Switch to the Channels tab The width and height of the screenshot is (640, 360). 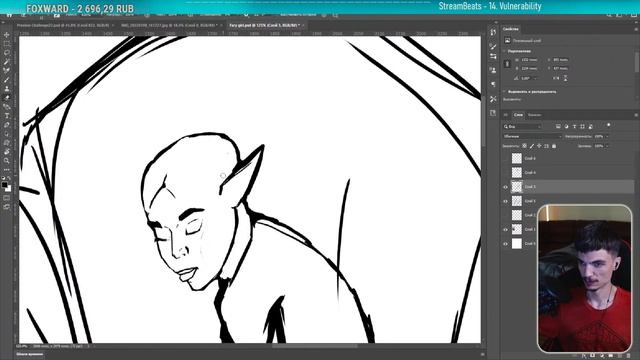[534, 115]
